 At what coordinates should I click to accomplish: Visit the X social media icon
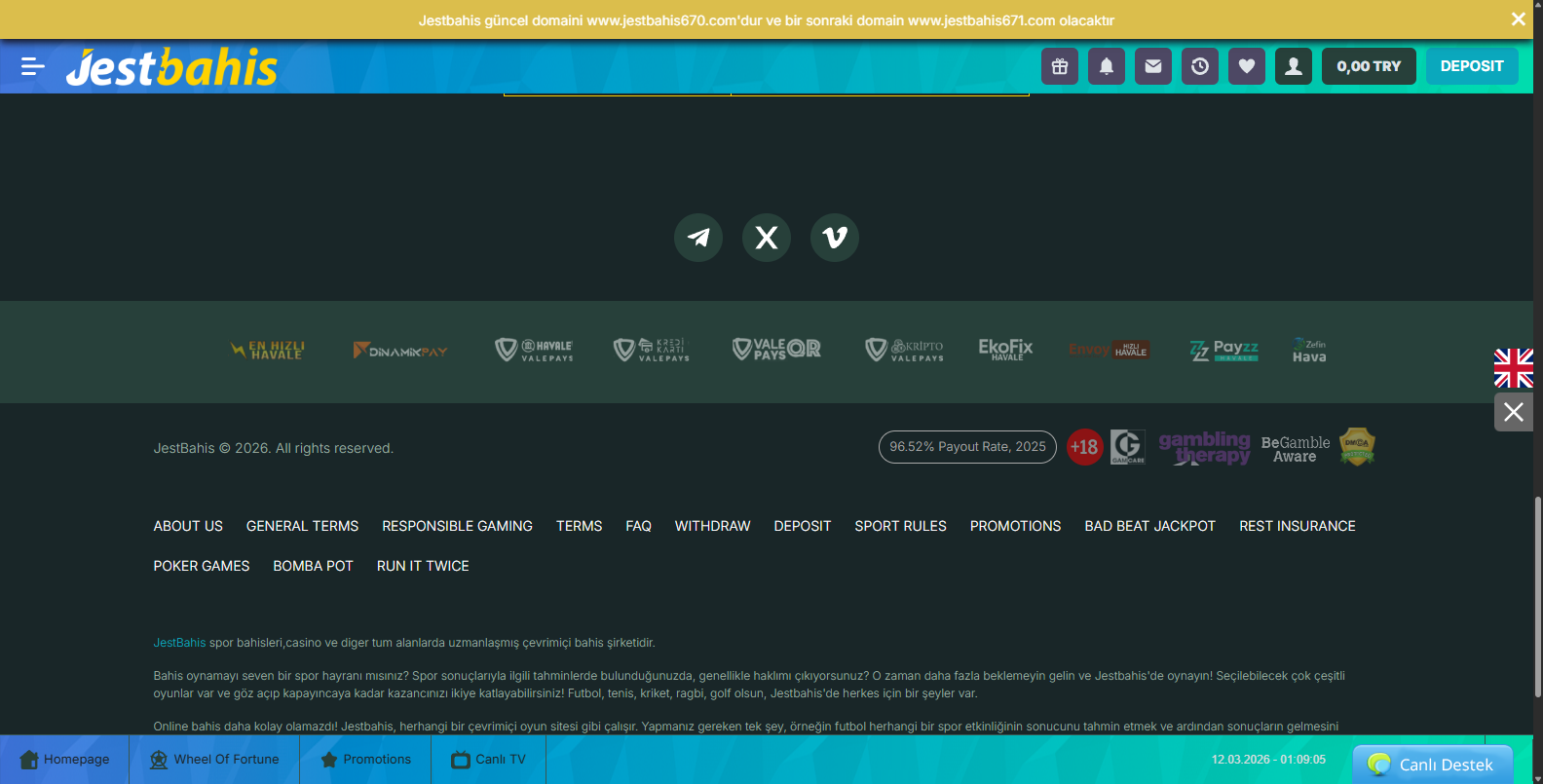click(767, 238)
